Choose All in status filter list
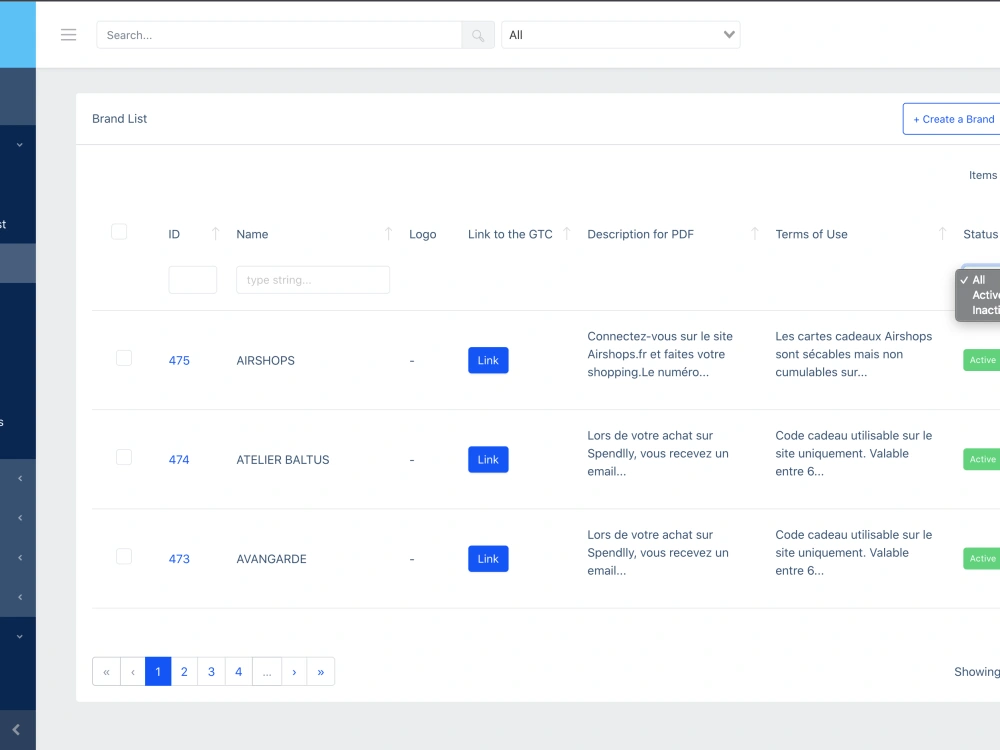The height and width of the screenshot is (750, 1000). tap(979, 280)
